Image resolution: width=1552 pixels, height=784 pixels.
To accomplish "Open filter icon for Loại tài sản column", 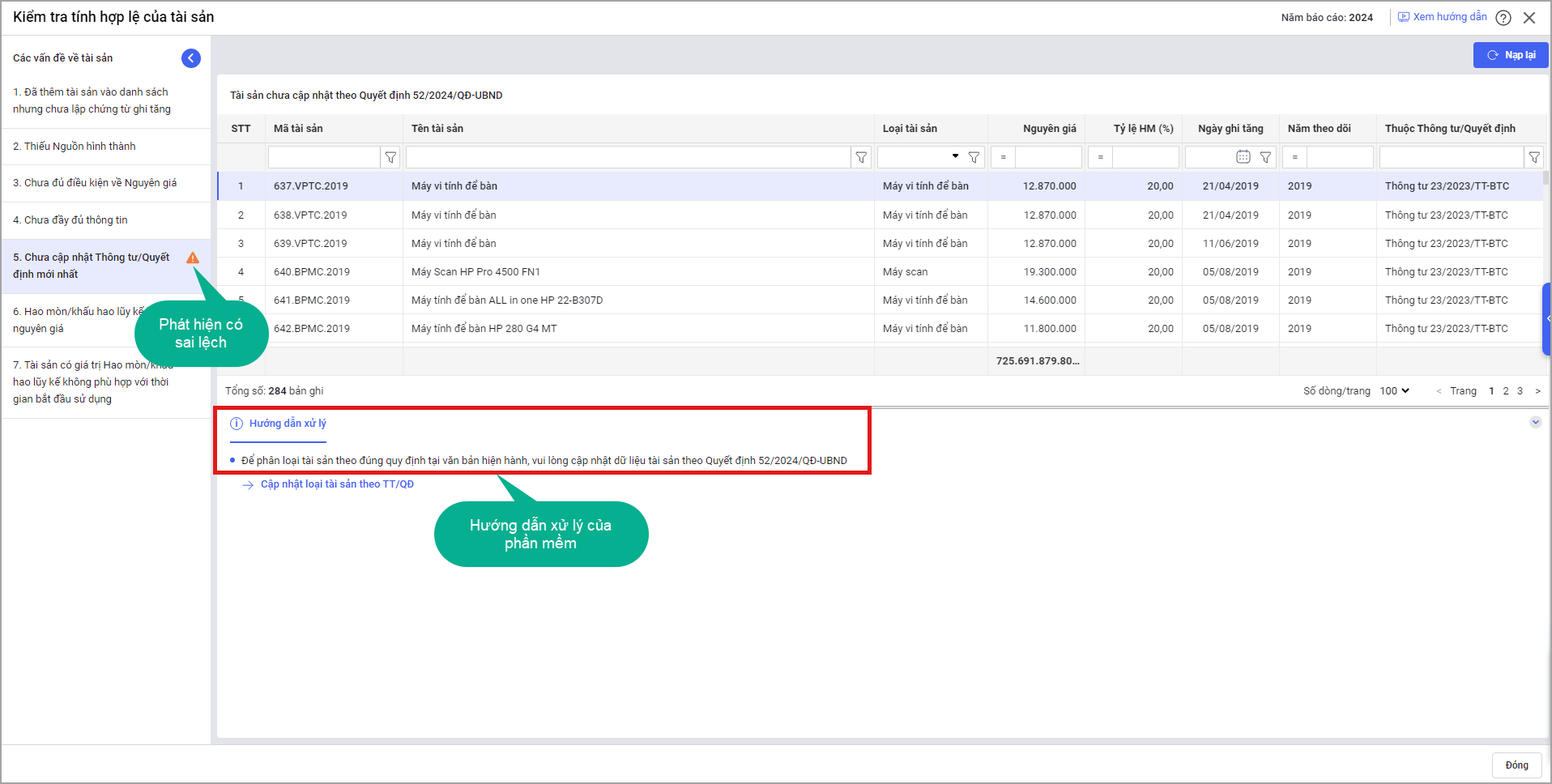I will point(974,157).
